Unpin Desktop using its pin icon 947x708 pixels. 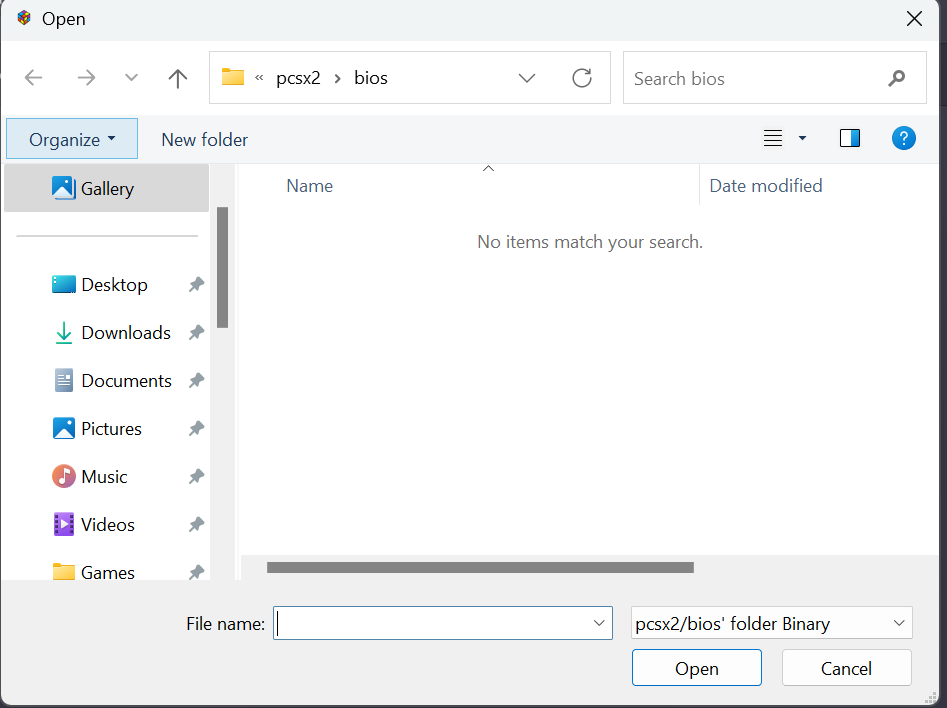pos(196,285)
